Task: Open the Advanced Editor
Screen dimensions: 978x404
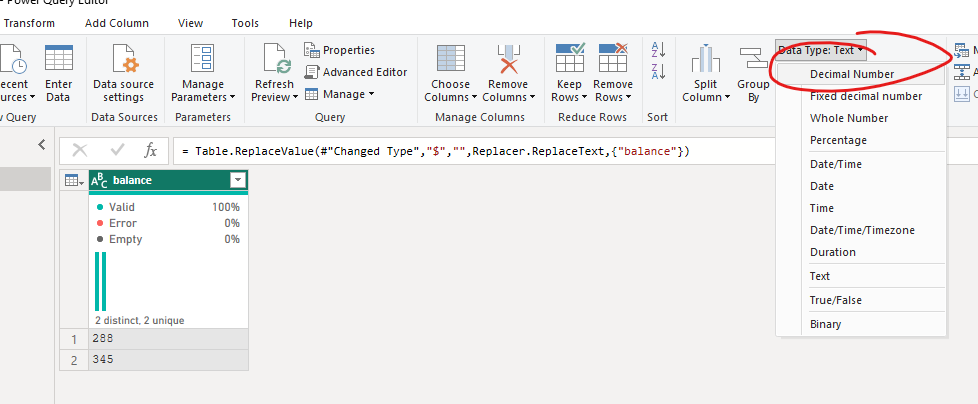Action: point(356,72)
